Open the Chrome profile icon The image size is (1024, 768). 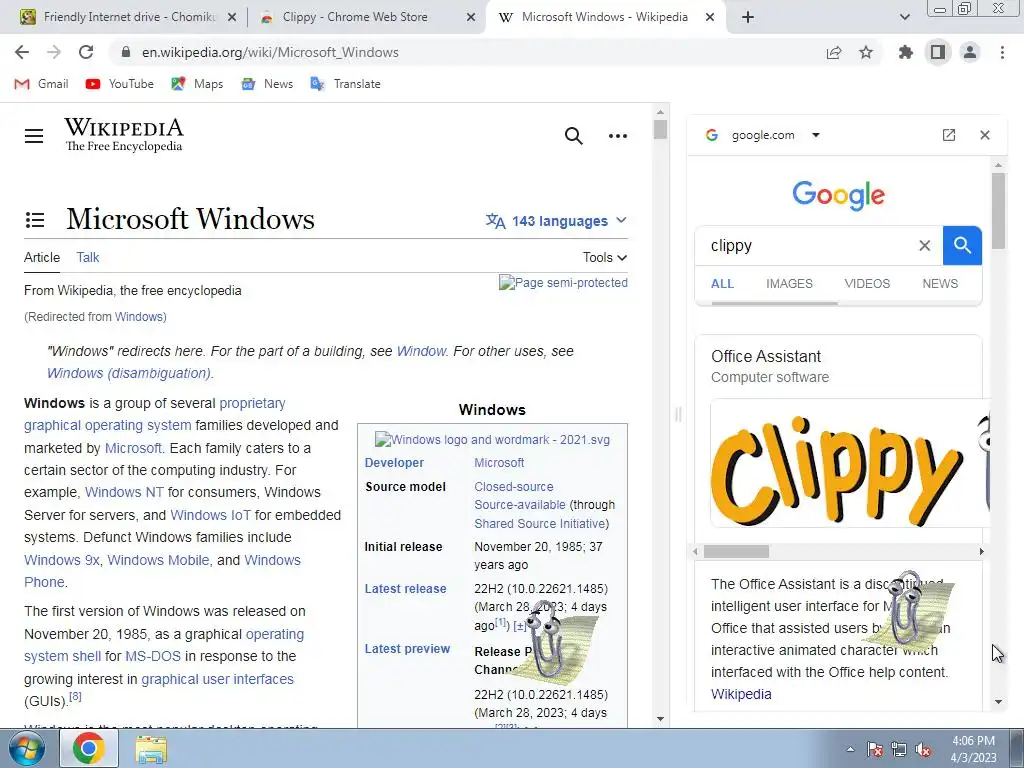pos(970,52)
